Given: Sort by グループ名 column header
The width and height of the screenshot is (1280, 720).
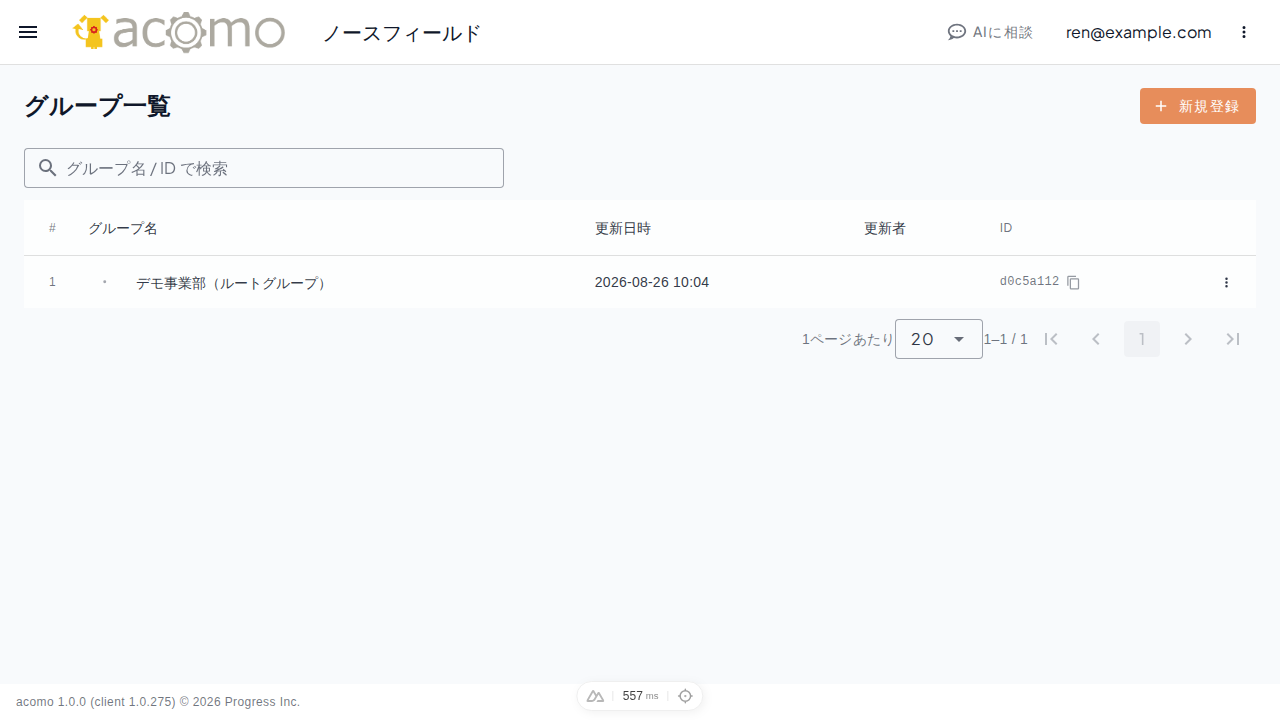Looking at the screenshot, I should tap(123, 228).
